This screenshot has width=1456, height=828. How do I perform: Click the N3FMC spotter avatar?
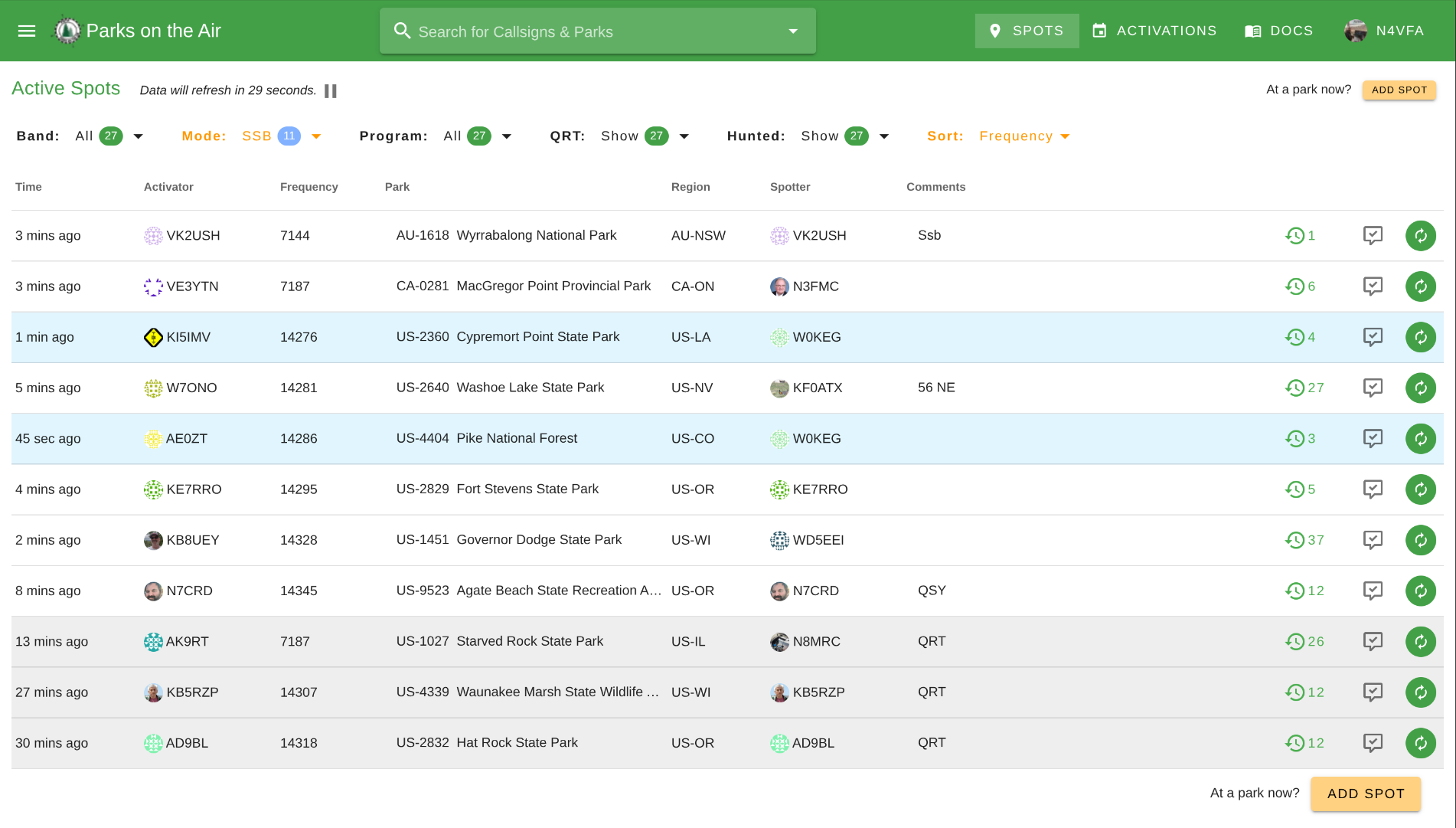(779, 286)
